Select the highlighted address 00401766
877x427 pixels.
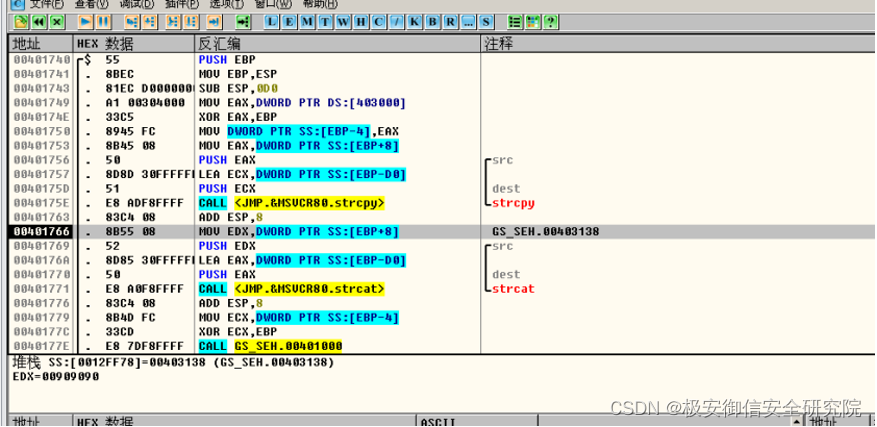click(x=41, y=231)
